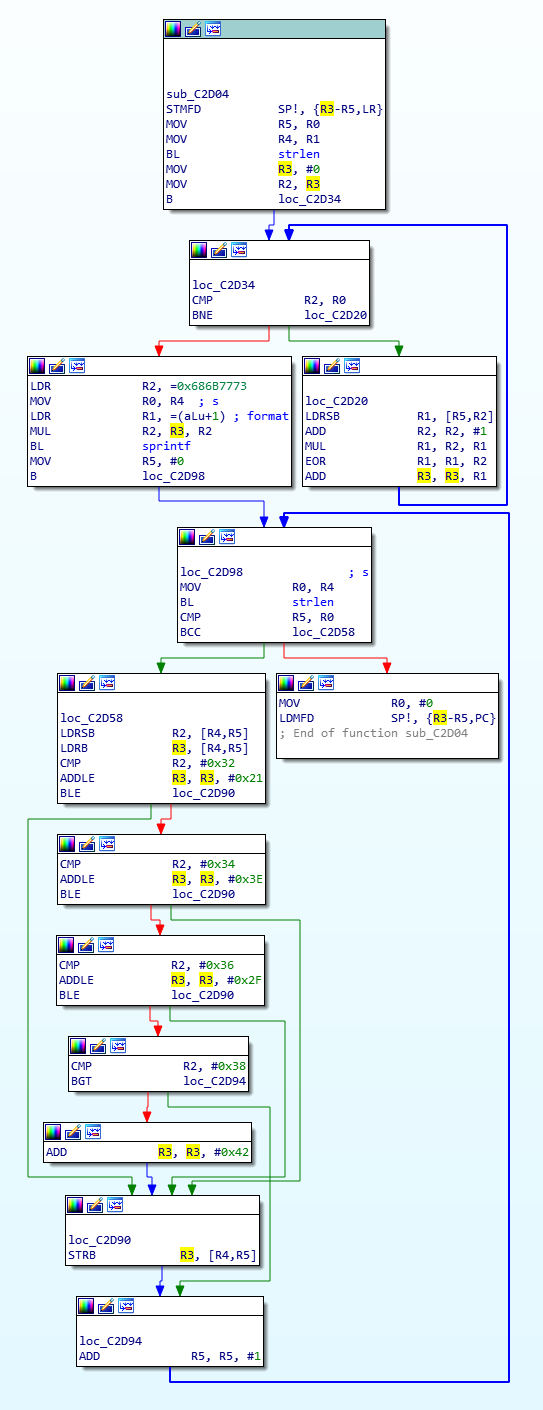The width and height of the screenshot is (543, 1410).
Task: Click the color icon on the loc_C2D98 block
Action: pos(187,537)
